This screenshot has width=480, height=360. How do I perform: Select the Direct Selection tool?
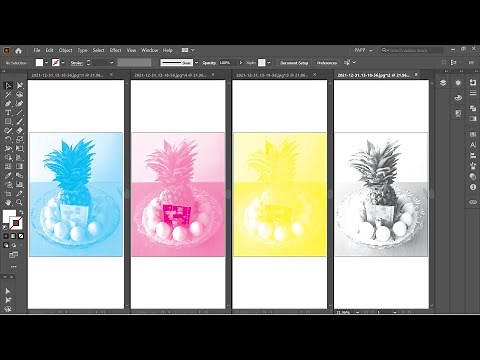point(20,86)
